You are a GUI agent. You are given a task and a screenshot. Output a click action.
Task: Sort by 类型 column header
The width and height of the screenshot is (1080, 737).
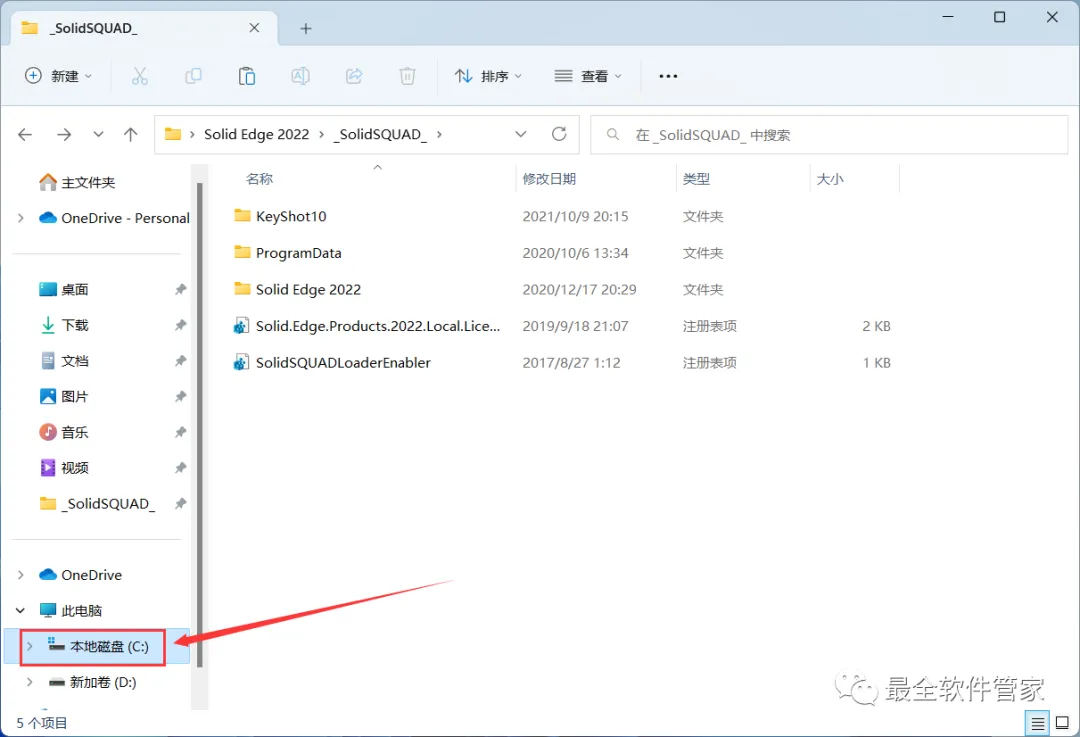coord(696,179)
